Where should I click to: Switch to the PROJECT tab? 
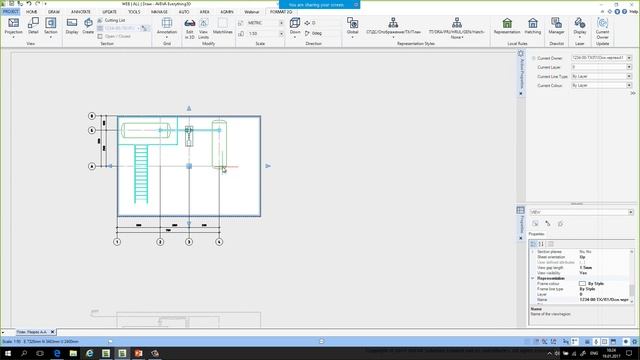11,12
